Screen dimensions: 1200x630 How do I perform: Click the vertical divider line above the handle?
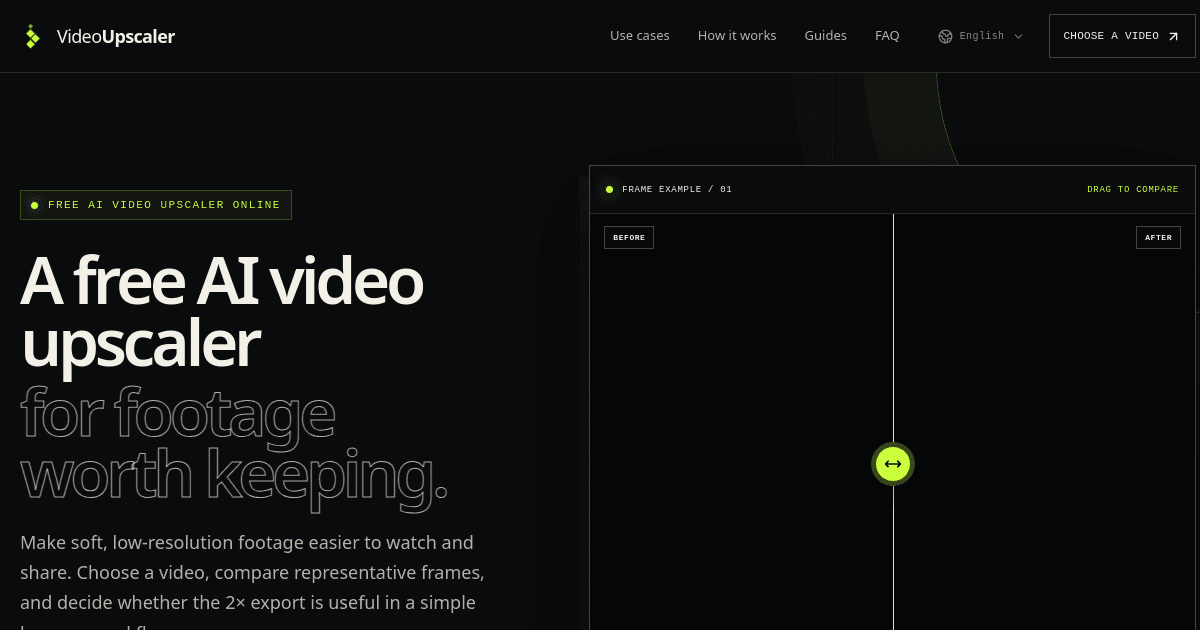(893, 328)
